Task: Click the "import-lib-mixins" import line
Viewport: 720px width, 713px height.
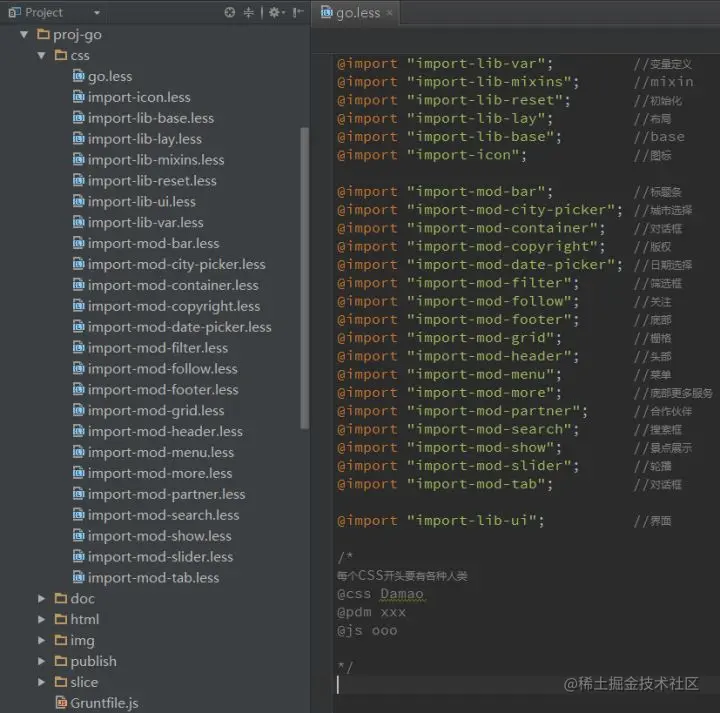Action: tap(458, 82)
